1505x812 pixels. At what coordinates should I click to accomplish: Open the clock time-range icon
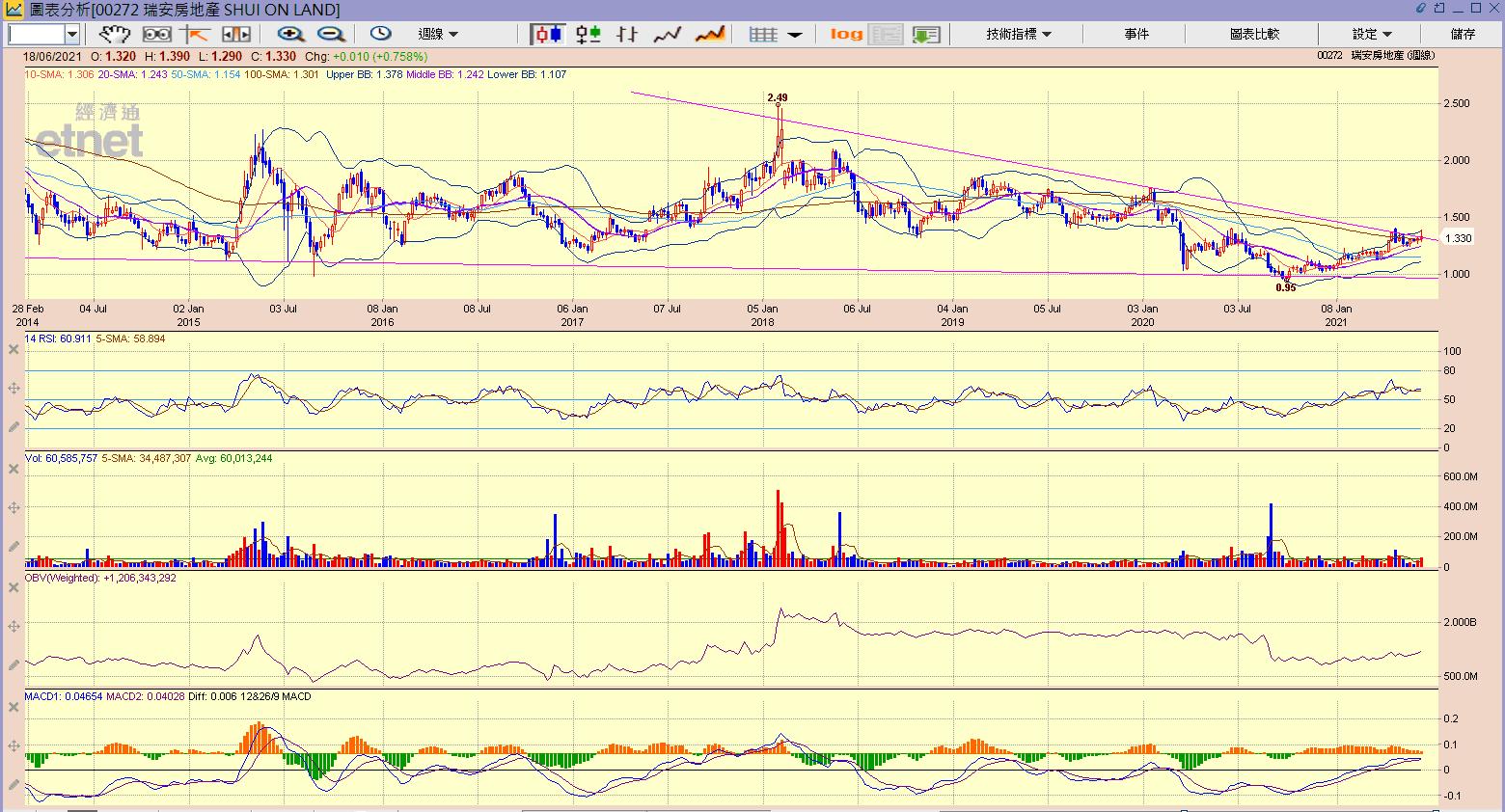(x=380, y=34)
